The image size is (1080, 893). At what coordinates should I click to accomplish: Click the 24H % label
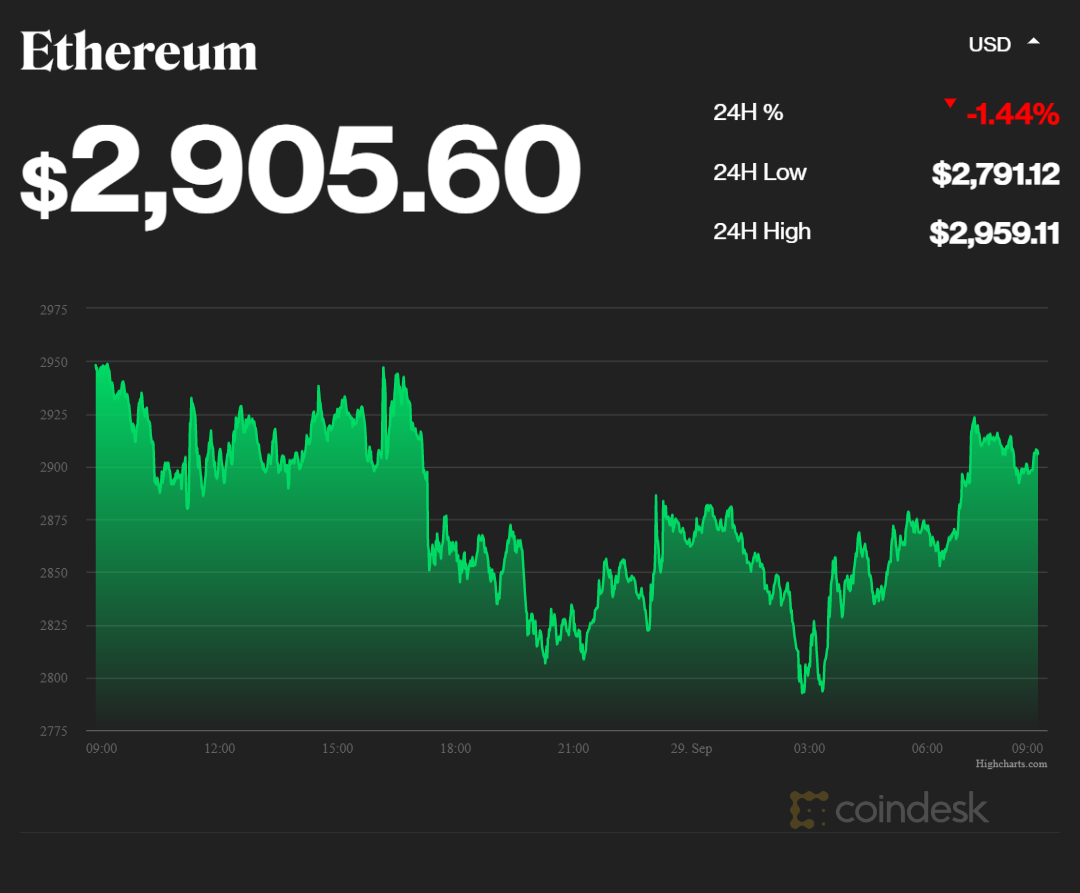[748, 112]
